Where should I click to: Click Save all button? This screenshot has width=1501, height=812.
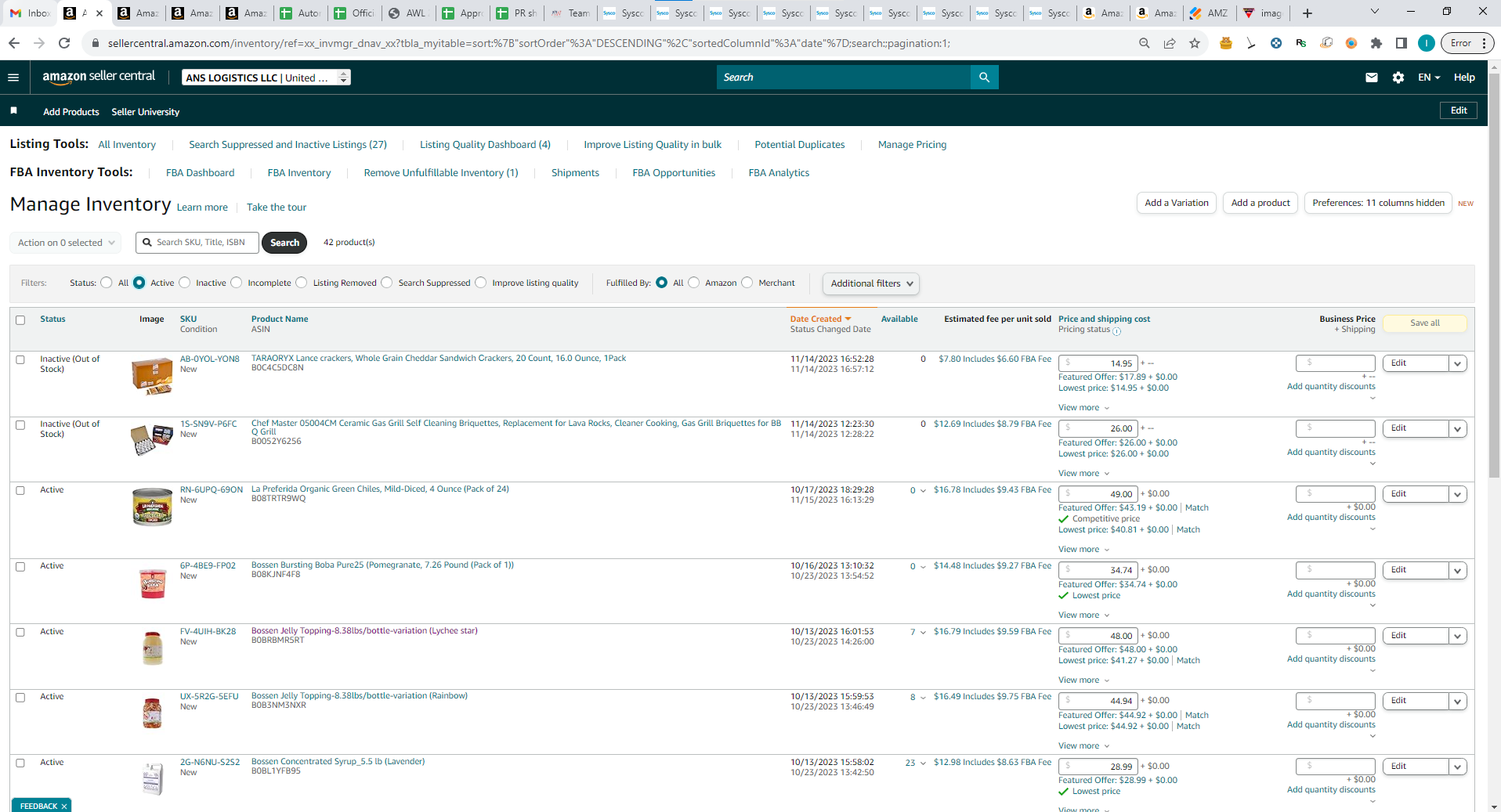tap(1425, 323)
